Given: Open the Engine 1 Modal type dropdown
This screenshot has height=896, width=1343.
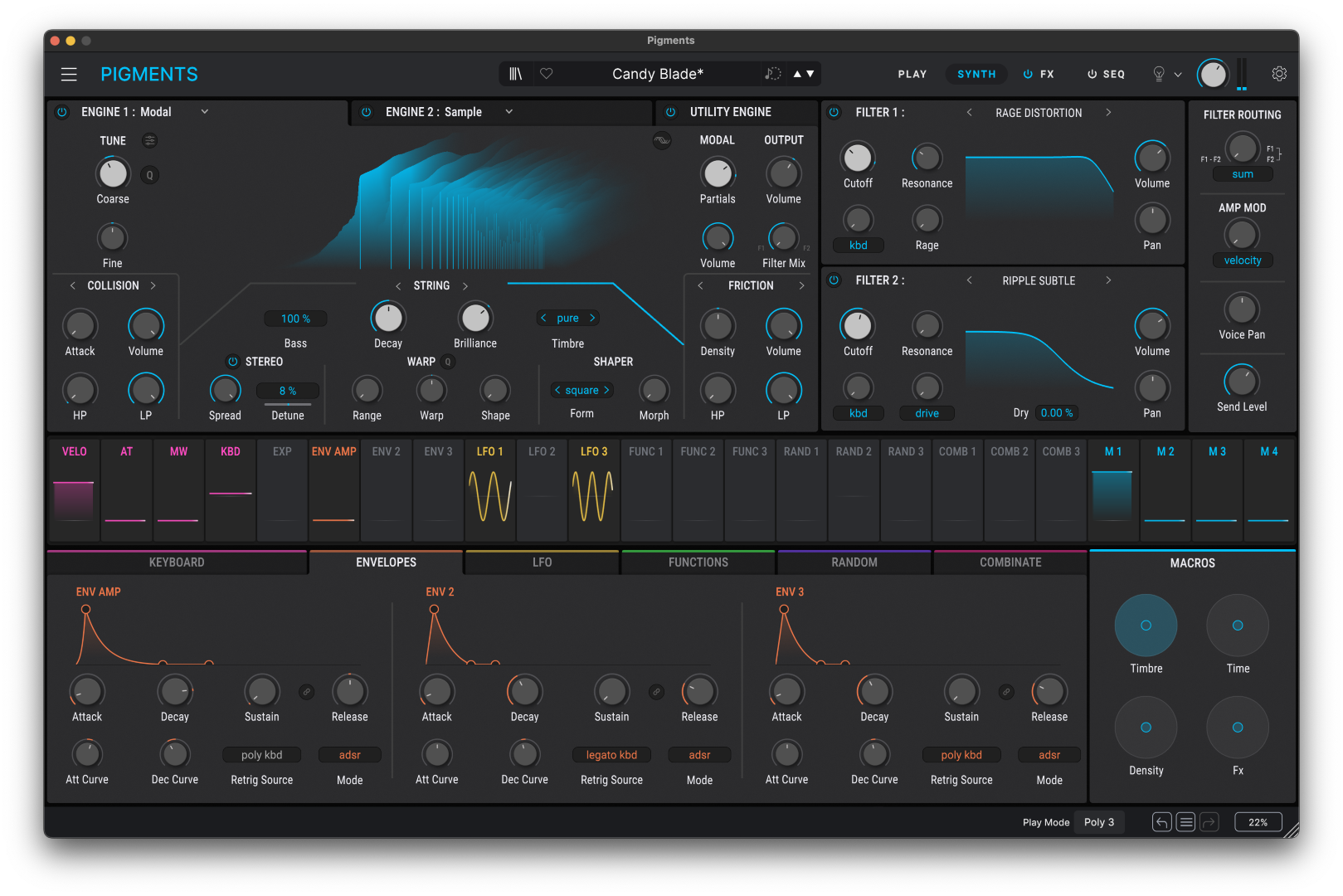Looking at the screenshot, I should (204, 112).
